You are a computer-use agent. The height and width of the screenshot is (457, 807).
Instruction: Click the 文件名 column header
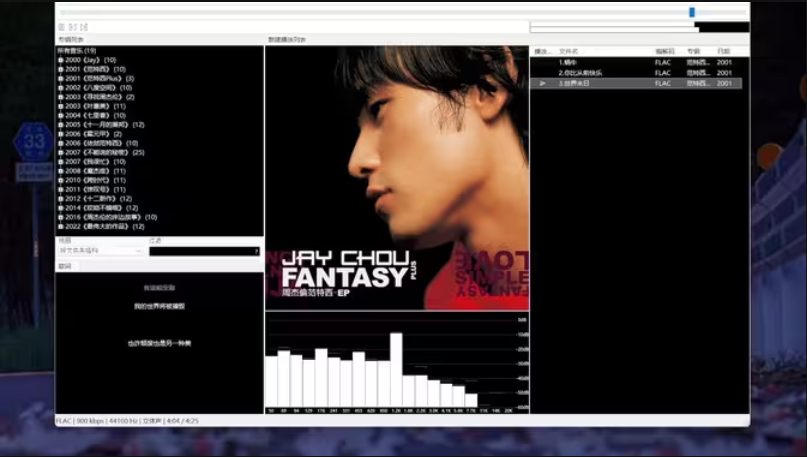pyautogui.click(x=570, y=50)
